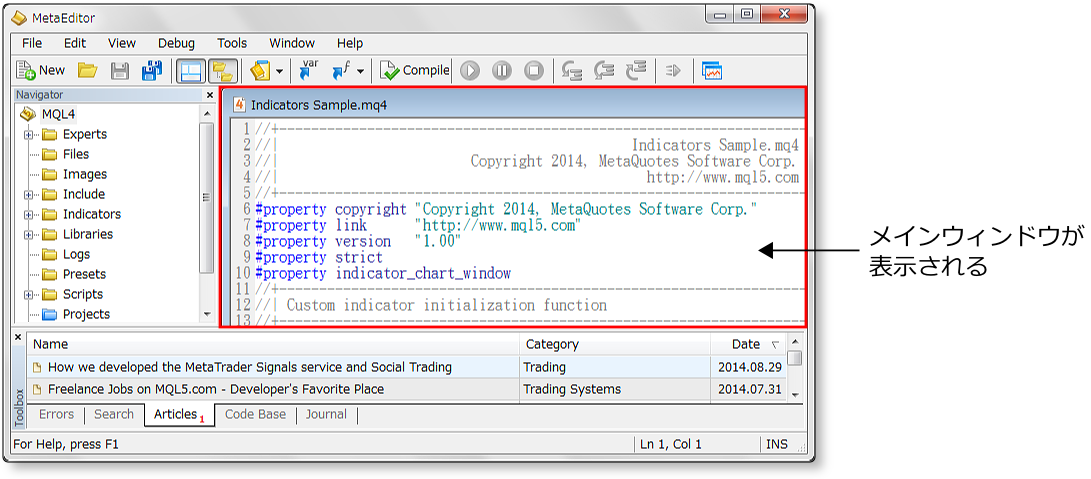
Task: Close the Navigator panel
Action: click(x=209, y=95)
